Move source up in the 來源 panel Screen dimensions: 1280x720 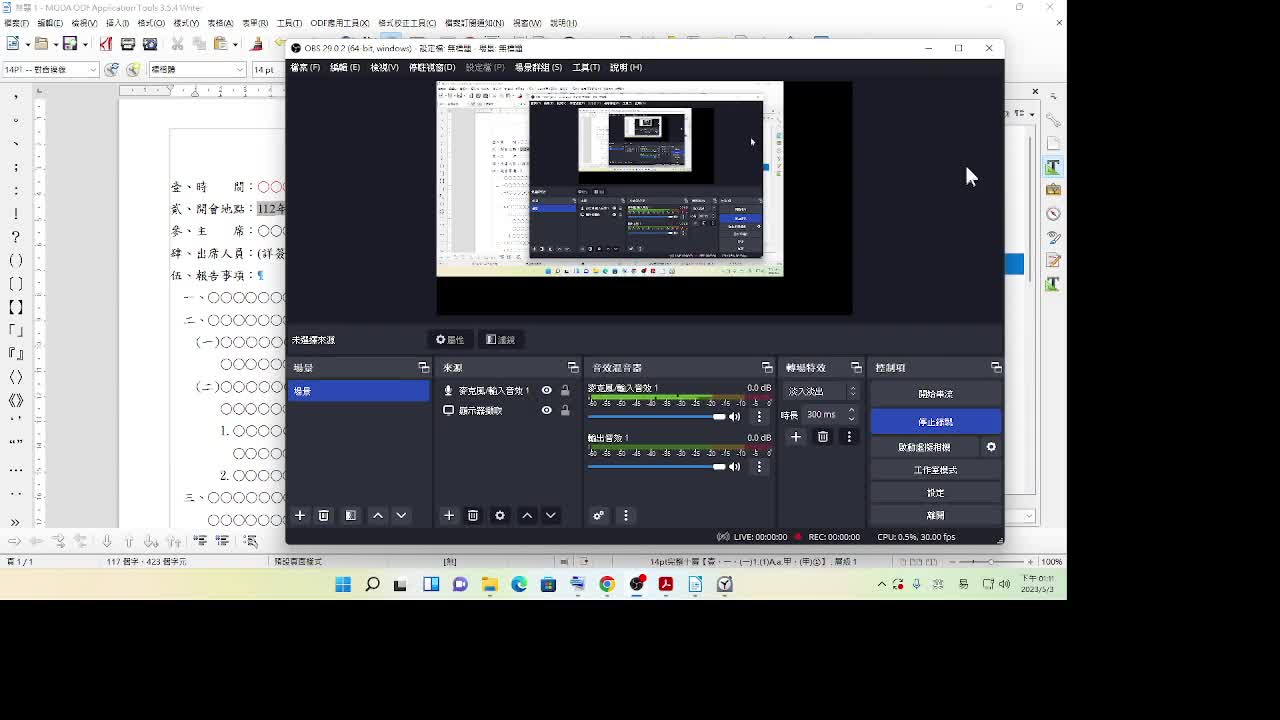527,515
